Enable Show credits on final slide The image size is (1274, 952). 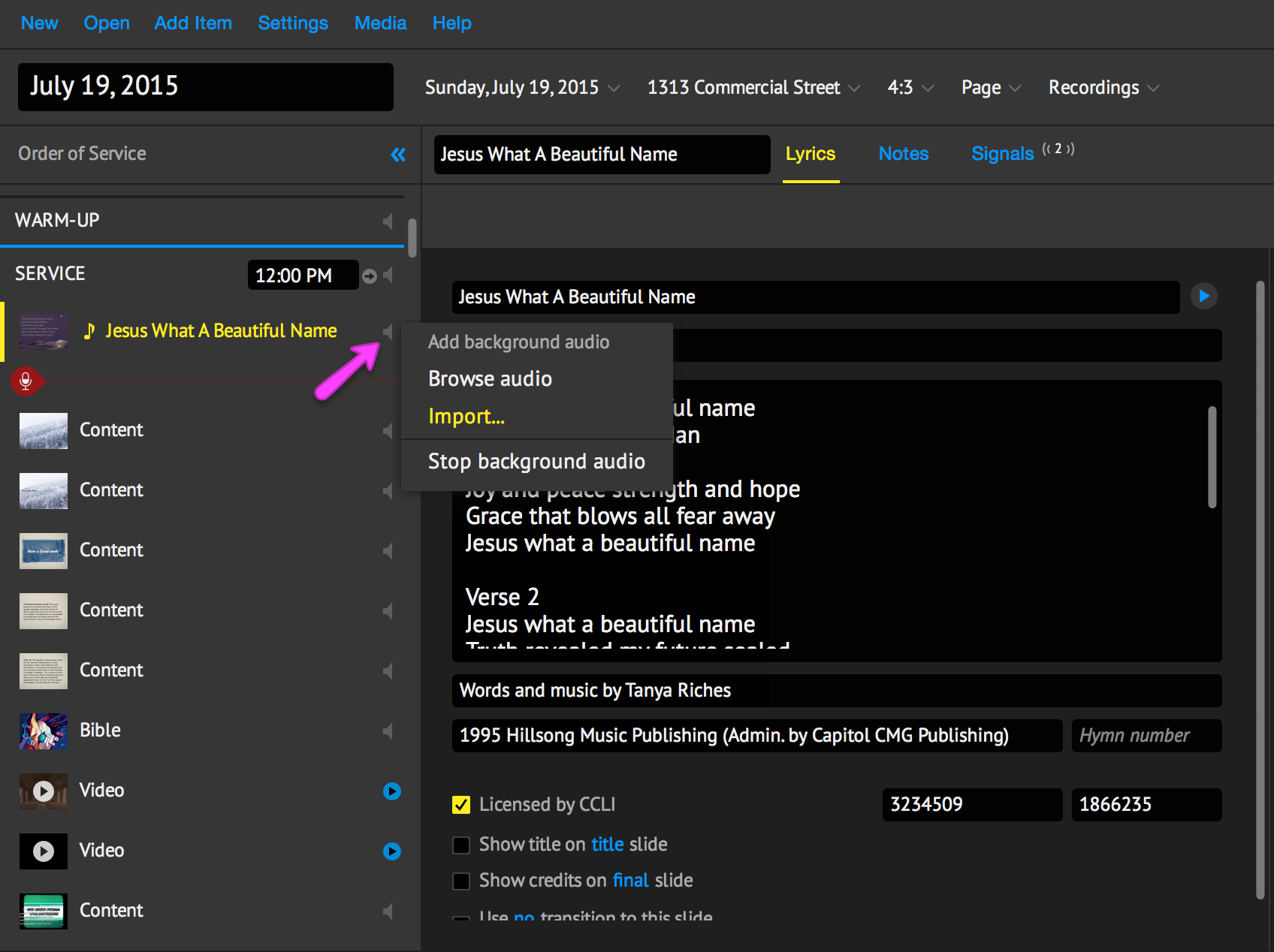coord(461,881)
